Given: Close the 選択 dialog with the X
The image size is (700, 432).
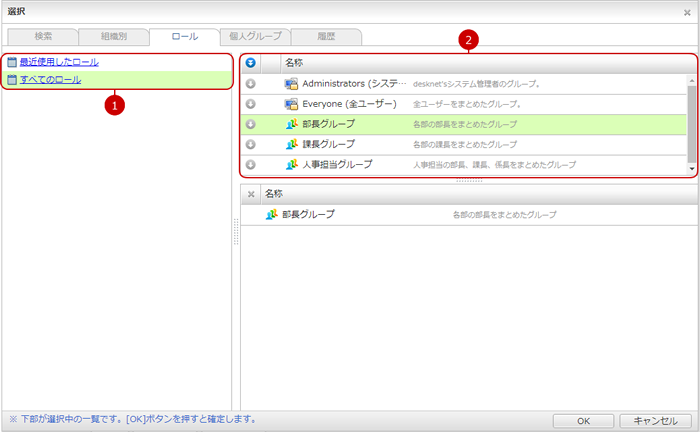Looking at the screenshot, I should coord(686,11).
